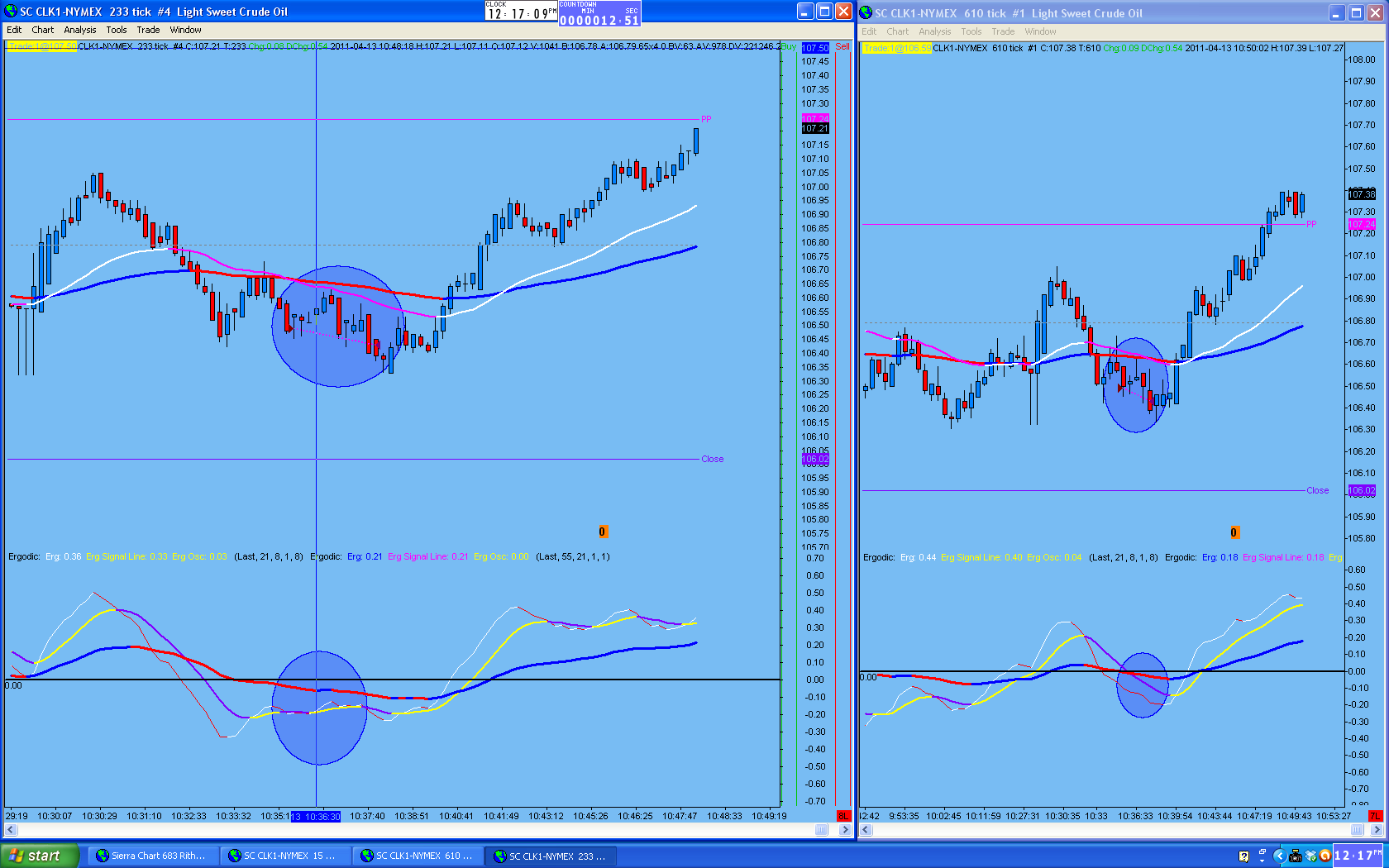Image resolution: width=1389 pixels, height=868 pixels.
Task: Click the magenta 107.24 price tag, 610 tick scale
Action: pos(1362,224)
